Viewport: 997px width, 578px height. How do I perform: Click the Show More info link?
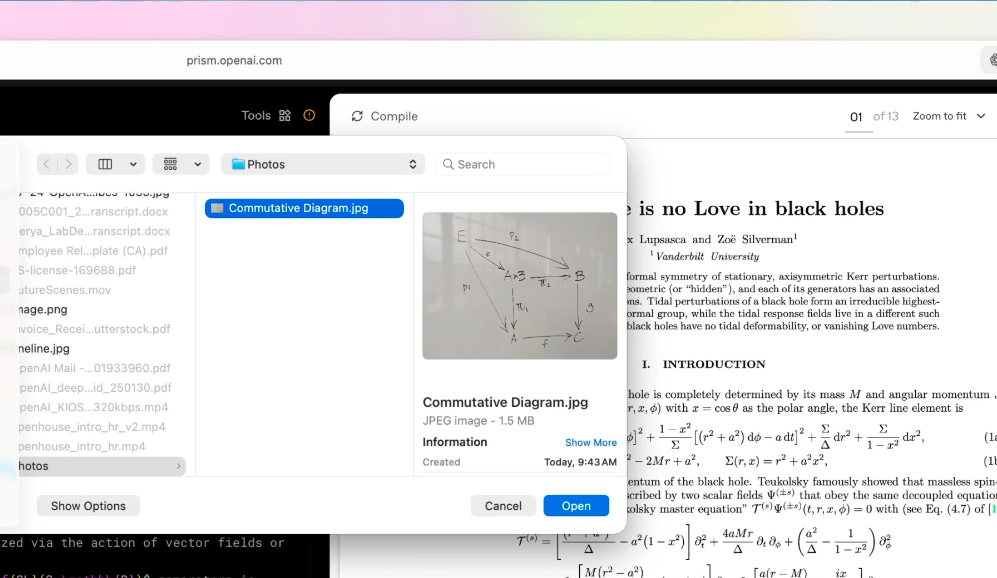click(x=590, y=443)
